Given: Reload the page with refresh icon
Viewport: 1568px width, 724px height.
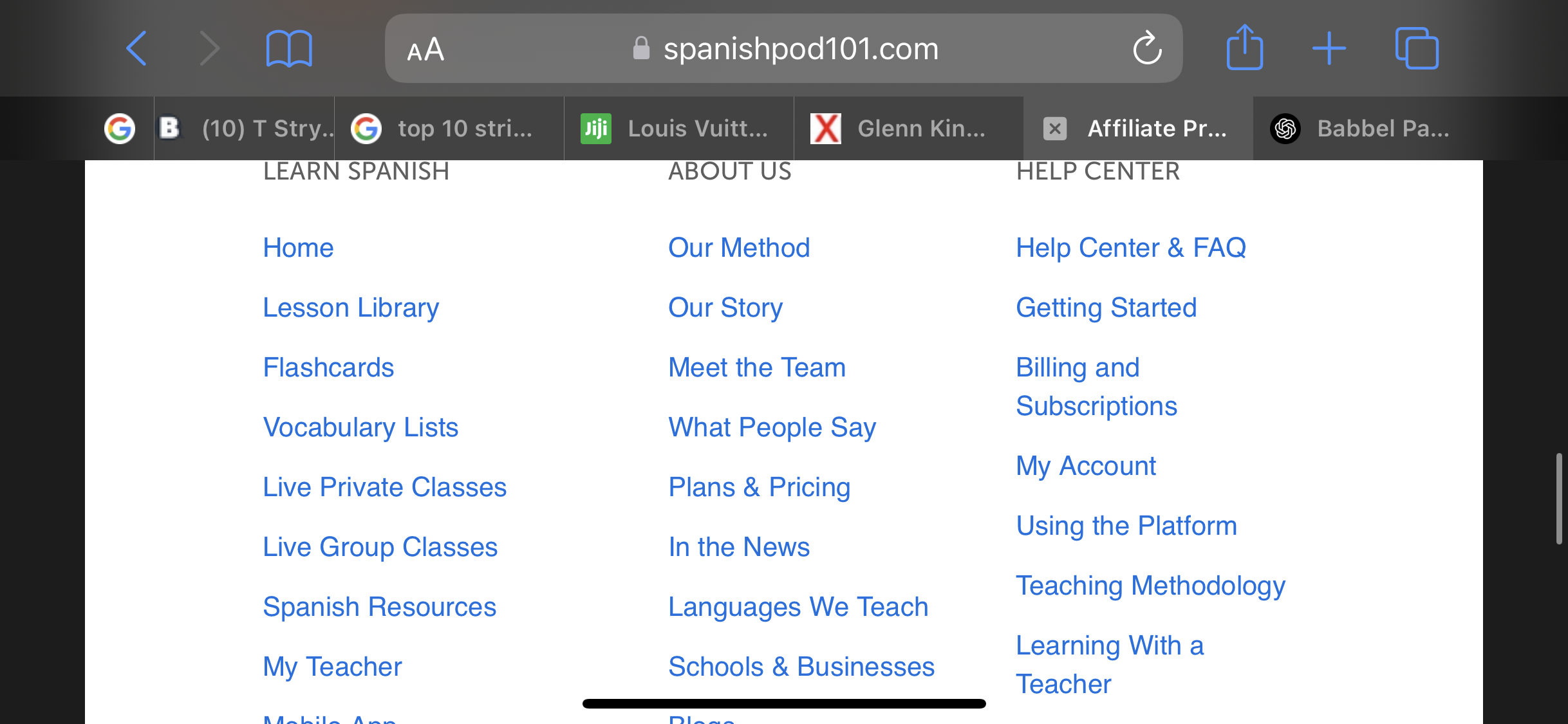Looking at the screenshot, I should point(1147,48).
